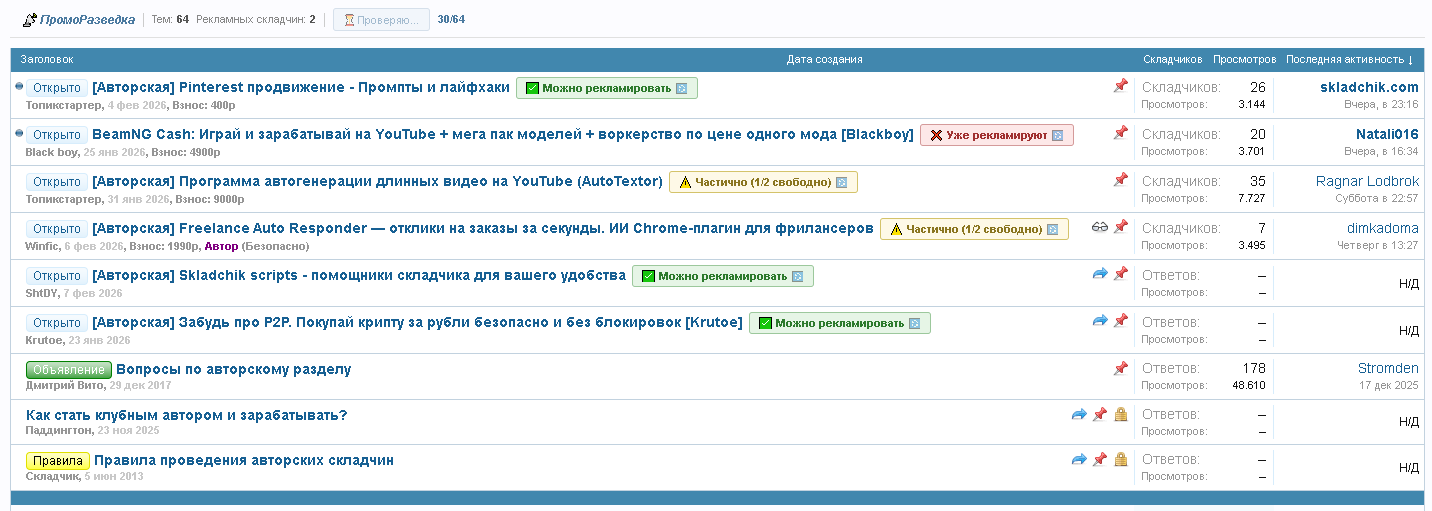Click unread marker before BeamNG Cash thread
The image size is (1432, 511).
tap(19, 133)
